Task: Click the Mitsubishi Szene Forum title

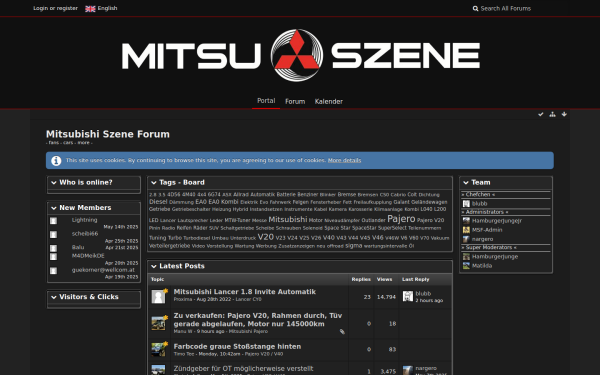Action: click(108, 134)
